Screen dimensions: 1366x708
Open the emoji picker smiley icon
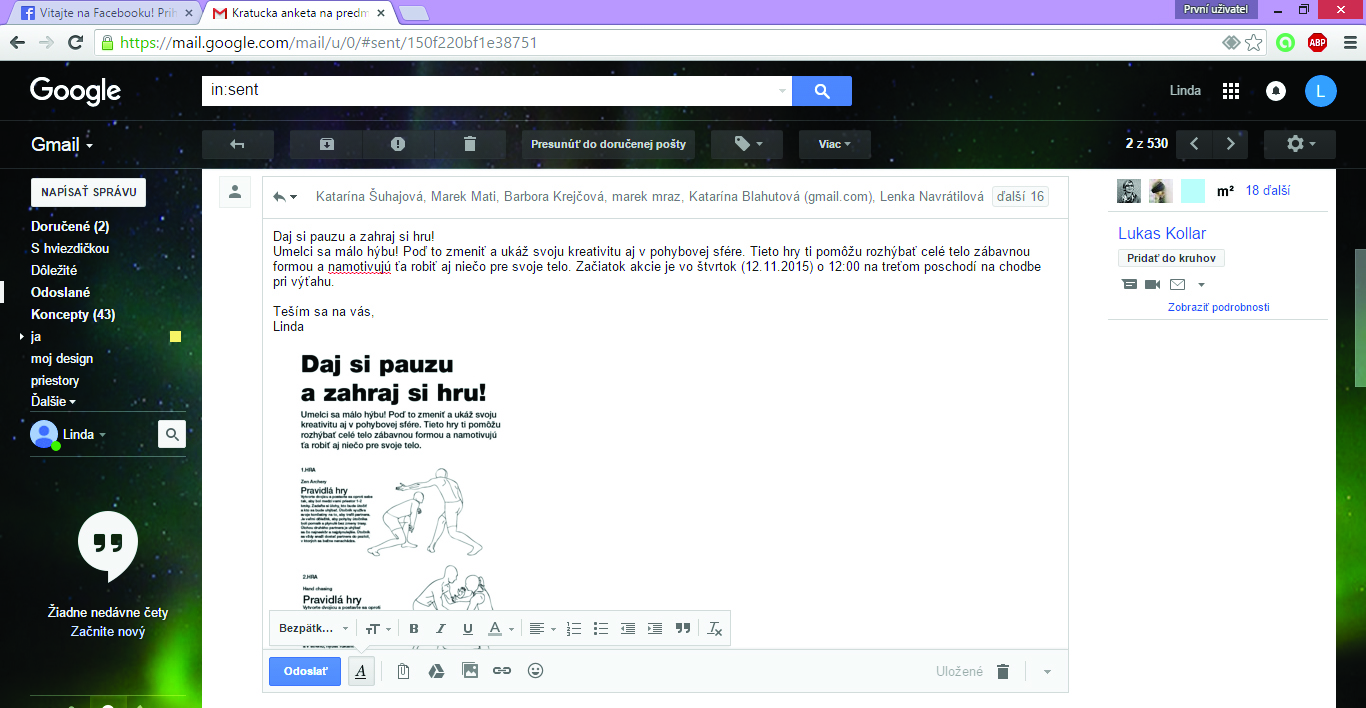535,671
